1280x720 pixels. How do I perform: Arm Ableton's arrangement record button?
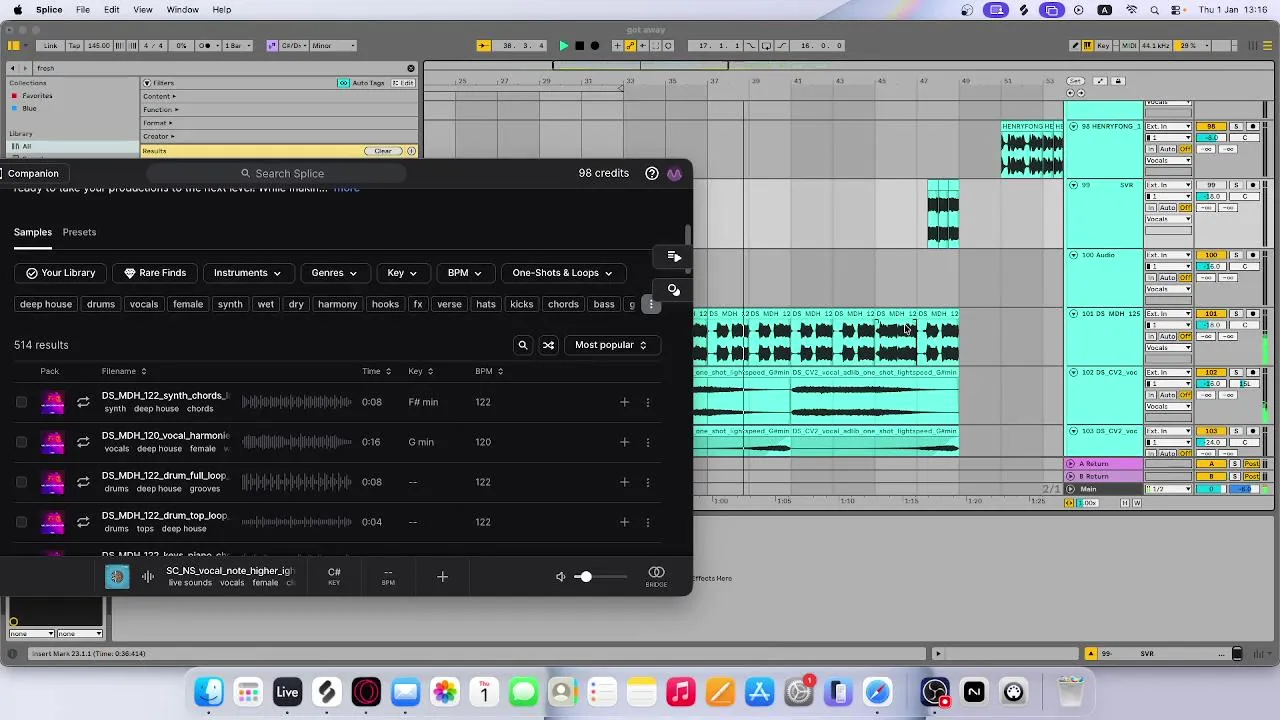(595, 45)
